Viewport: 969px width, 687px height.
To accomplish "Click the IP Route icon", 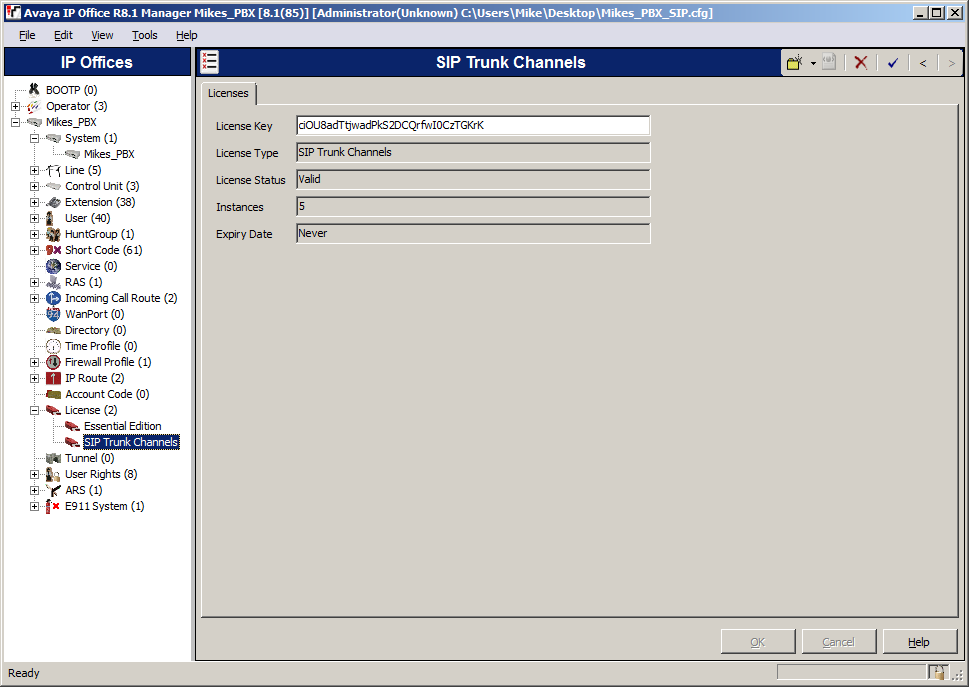I will pyautogui.click(x=53, y=378).
